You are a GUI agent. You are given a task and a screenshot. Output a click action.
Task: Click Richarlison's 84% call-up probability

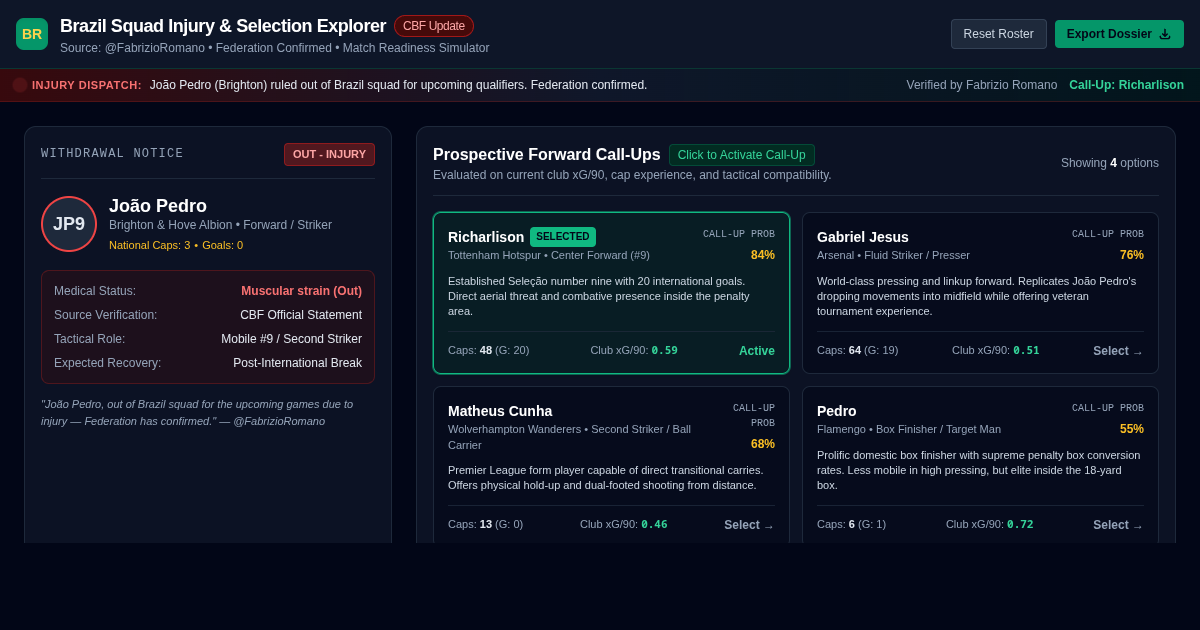pyautogui.click(x=763, y=255)
